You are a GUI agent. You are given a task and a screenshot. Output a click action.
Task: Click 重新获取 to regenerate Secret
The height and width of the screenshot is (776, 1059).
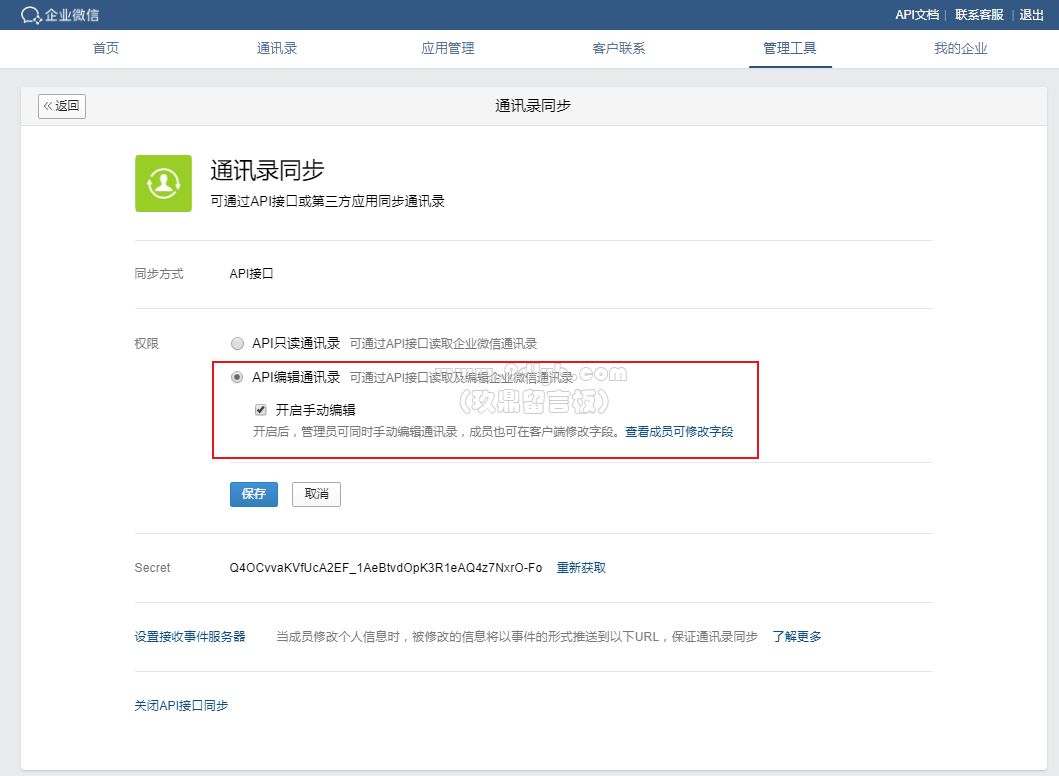coord(581,568)
